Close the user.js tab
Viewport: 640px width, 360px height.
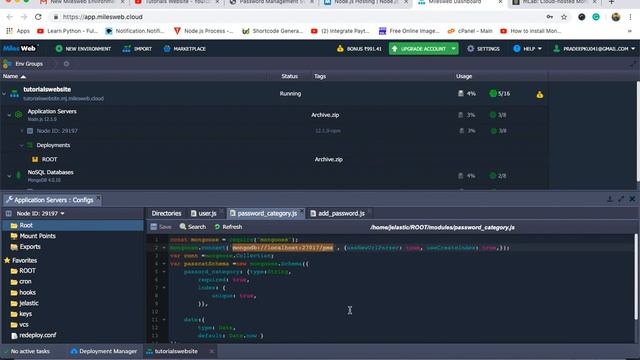(221, 211)
